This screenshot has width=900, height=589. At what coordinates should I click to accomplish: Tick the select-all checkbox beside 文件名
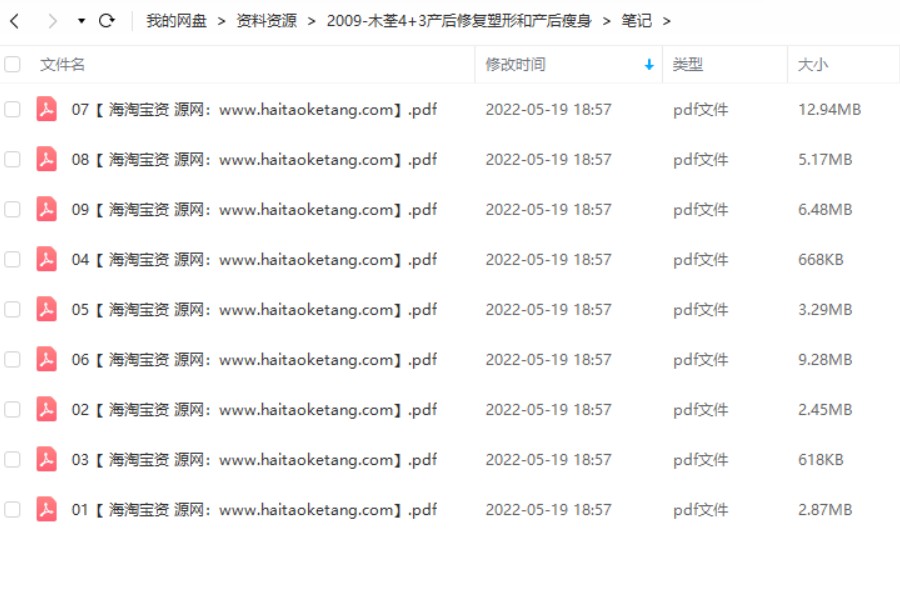(x=12, y=64)
